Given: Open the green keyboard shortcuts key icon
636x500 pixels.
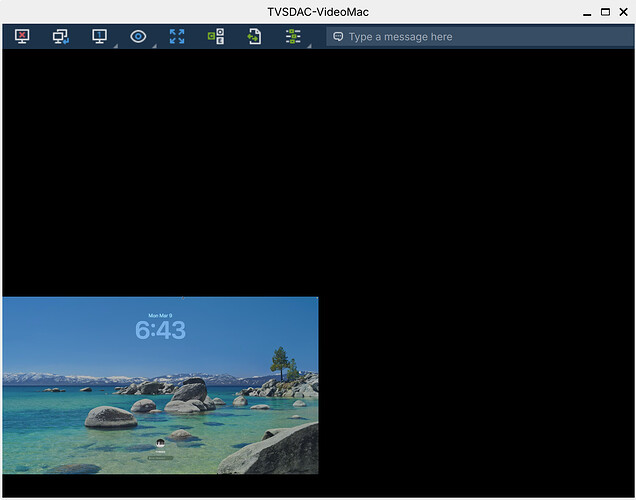Looking at the screenshot, I should click(x=216, y=36).
